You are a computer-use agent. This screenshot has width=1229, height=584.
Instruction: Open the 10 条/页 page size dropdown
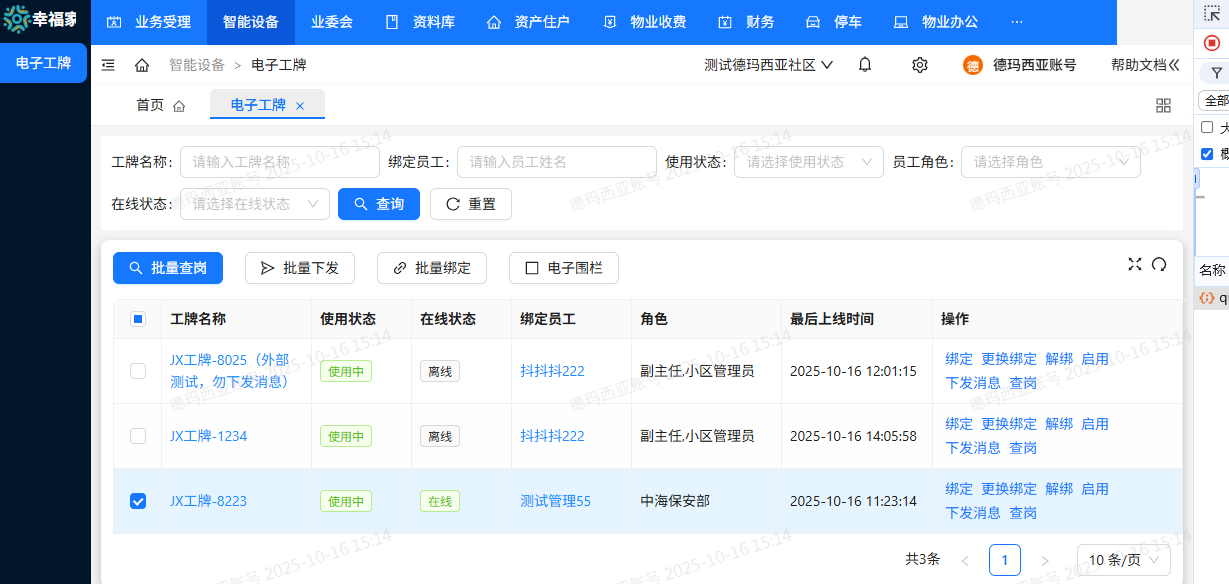point(1124,560)
